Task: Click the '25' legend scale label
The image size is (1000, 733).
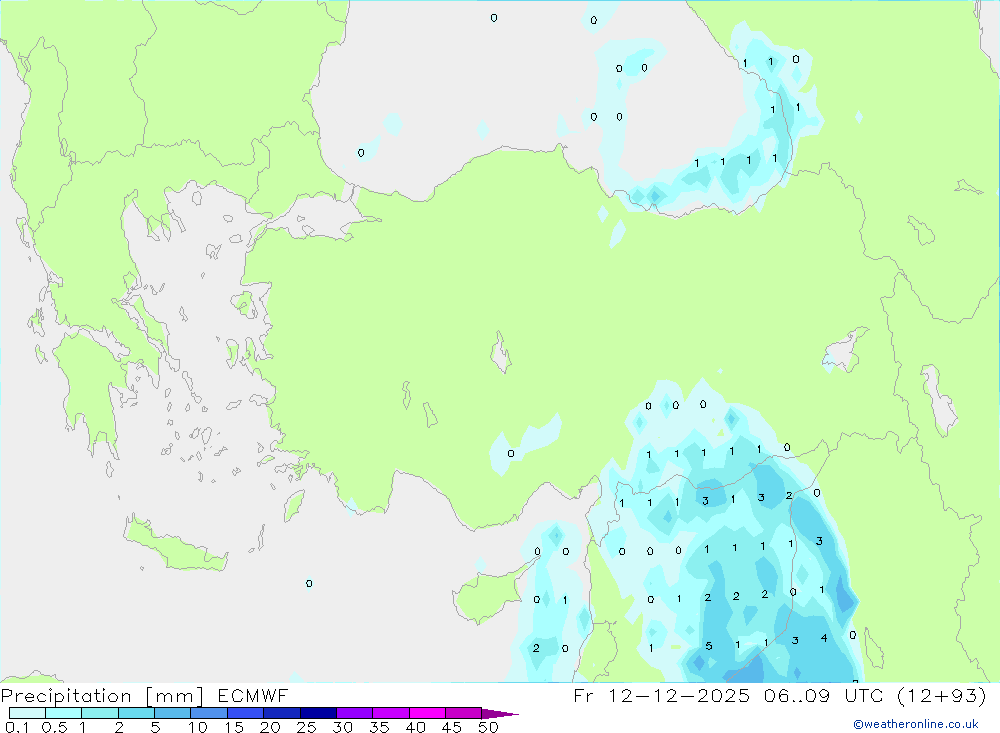Action: (306, 727)
